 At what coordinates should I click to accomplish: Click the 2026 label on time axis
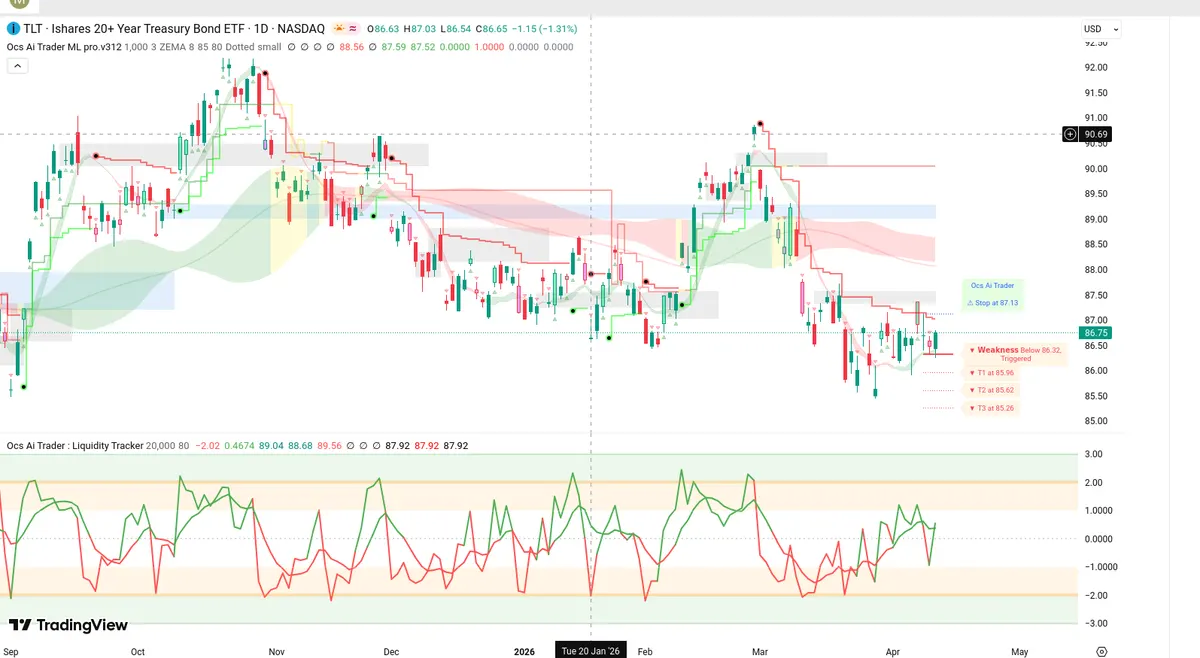point(524,651)
